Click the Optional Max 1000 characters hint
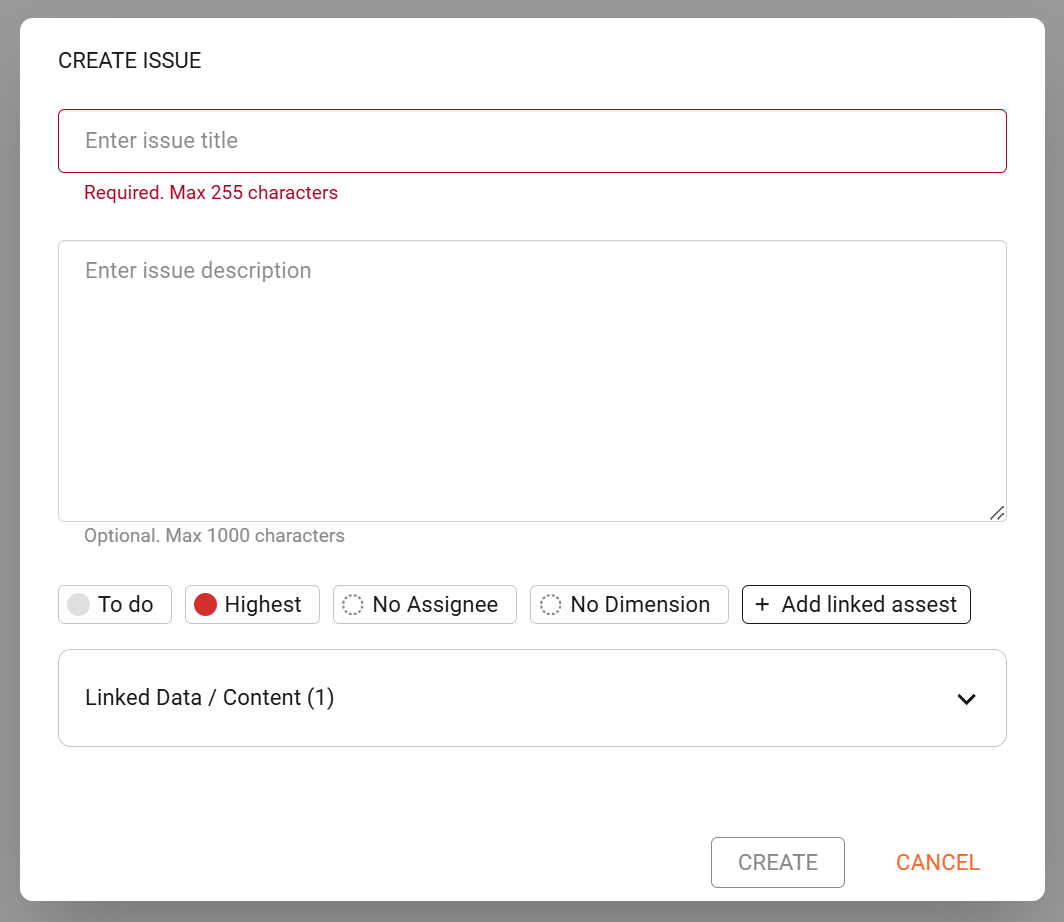The image size is (1064, 922). click(x=214, y=536)
